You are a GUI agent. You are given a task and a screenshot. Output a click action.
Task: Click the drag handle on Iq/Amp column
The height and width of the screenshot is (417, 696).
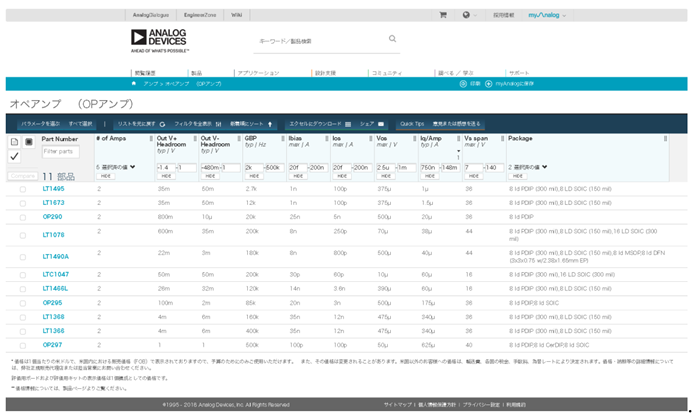[x=459, y=139]
